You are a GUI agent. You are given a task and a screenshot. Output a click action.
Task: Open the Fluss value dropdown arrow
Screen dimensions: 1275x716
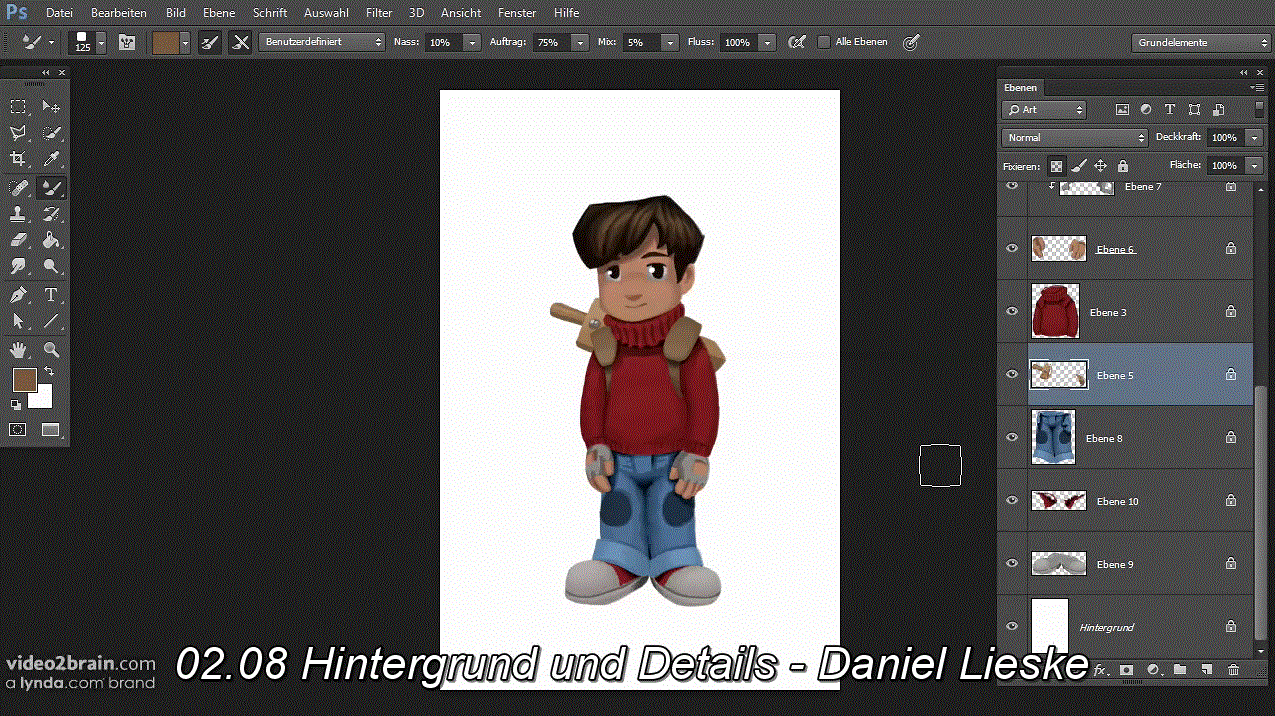[767, 42]
